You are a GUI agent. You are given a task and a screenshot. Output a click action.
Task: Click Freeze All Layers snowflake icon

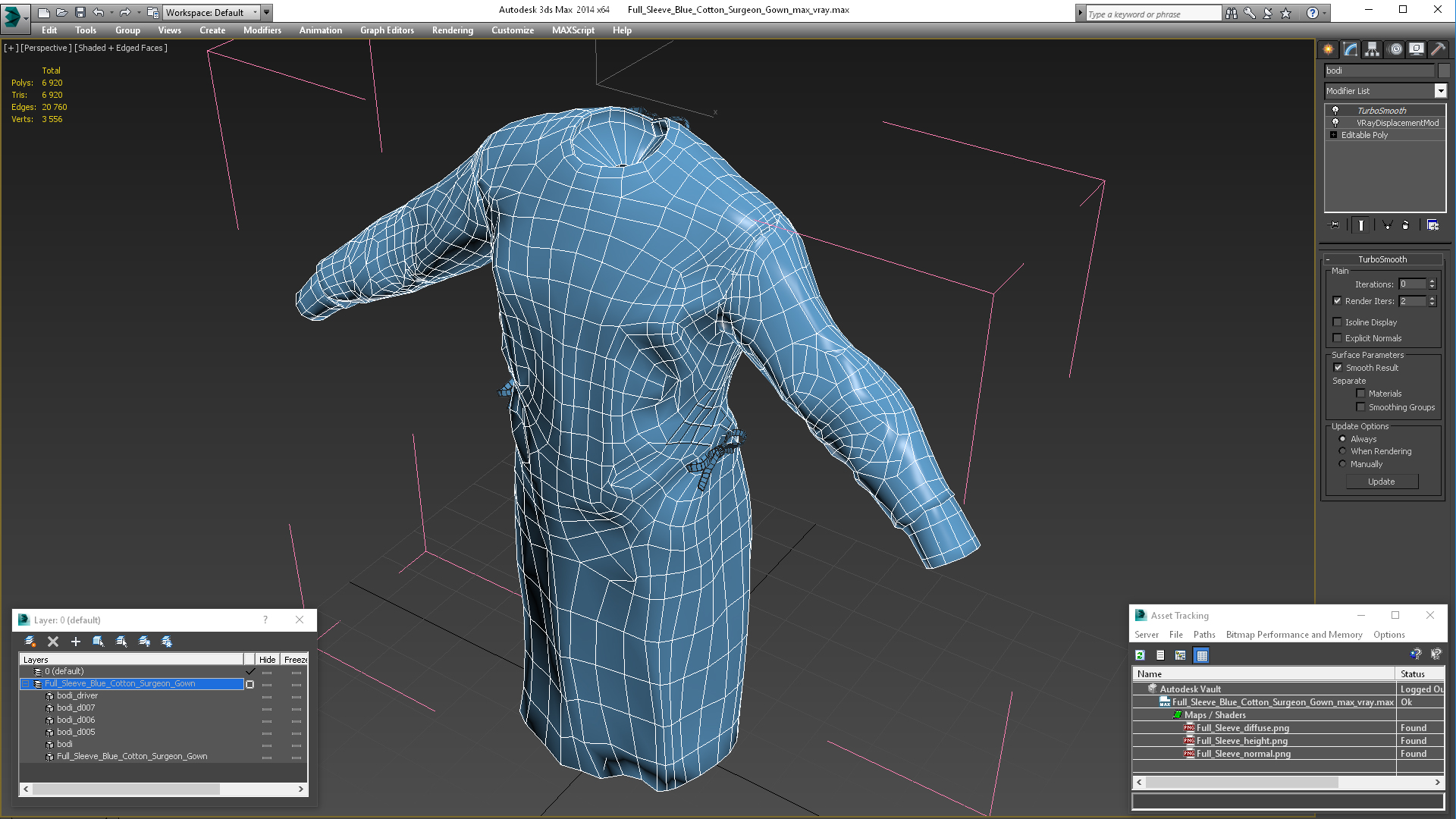pyautogui.click(x=167, y=642)
